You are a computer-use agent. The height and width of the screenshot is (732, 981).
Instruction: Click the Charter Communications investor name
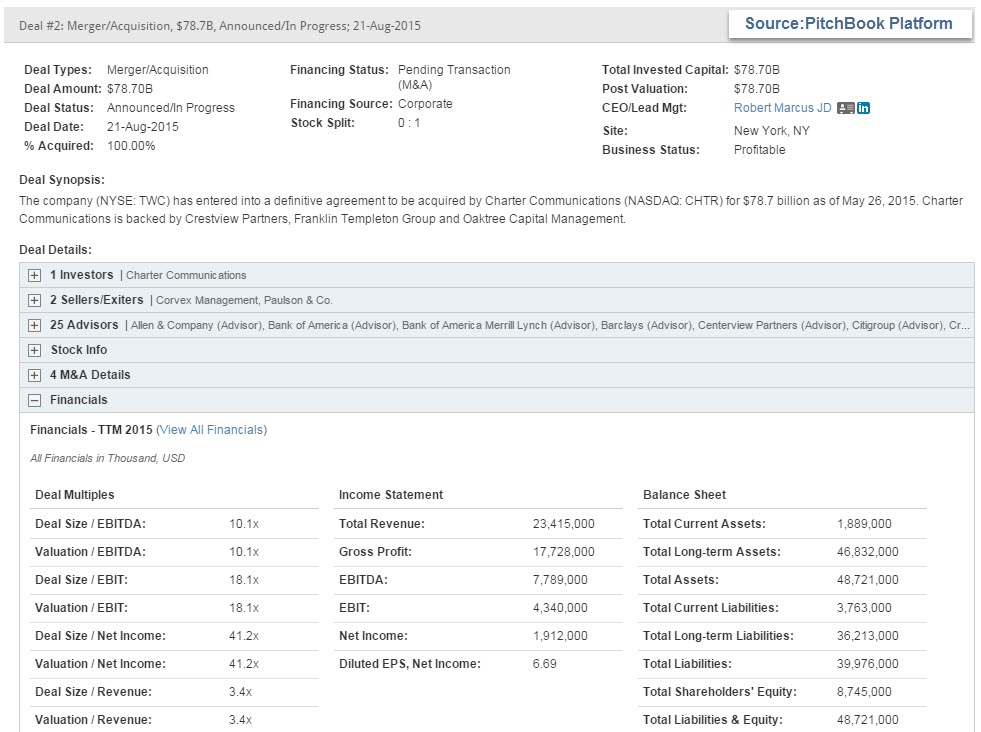[186, 275]
